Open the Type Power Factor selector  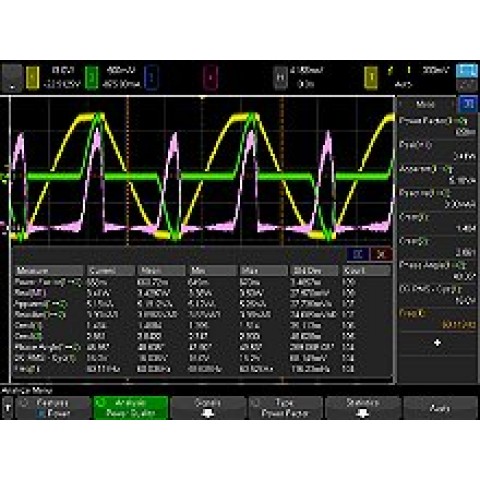[285, 408]
